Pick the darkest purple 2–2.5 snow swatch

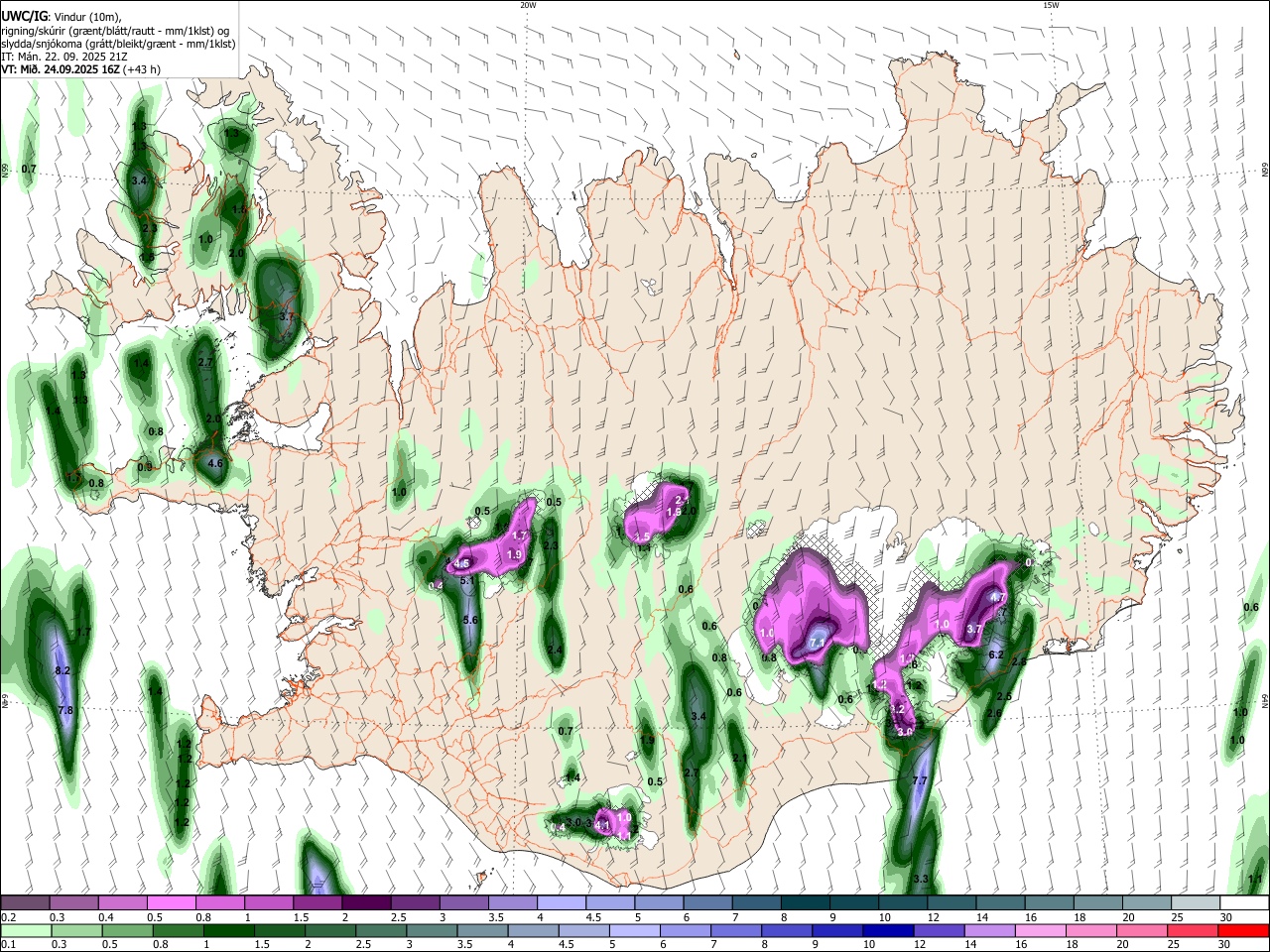point(366,902)
